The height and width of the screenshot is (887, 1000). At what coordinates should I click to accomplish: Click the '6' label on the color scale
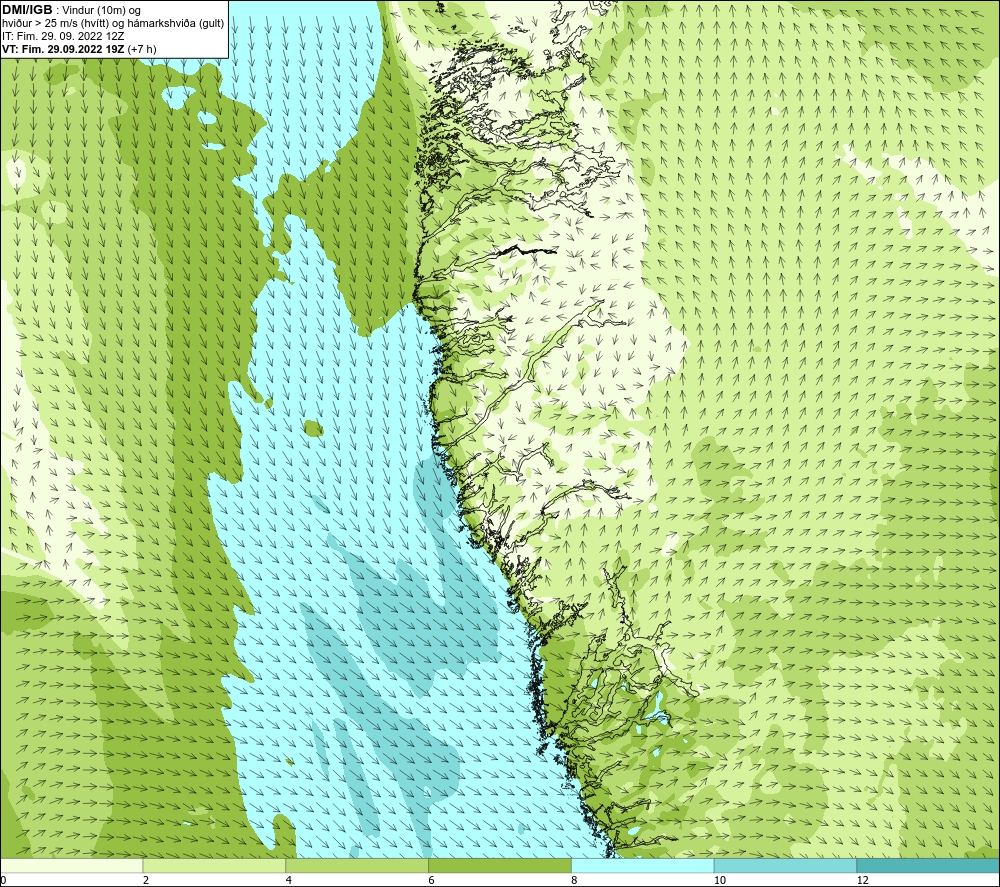click(432, 881)
